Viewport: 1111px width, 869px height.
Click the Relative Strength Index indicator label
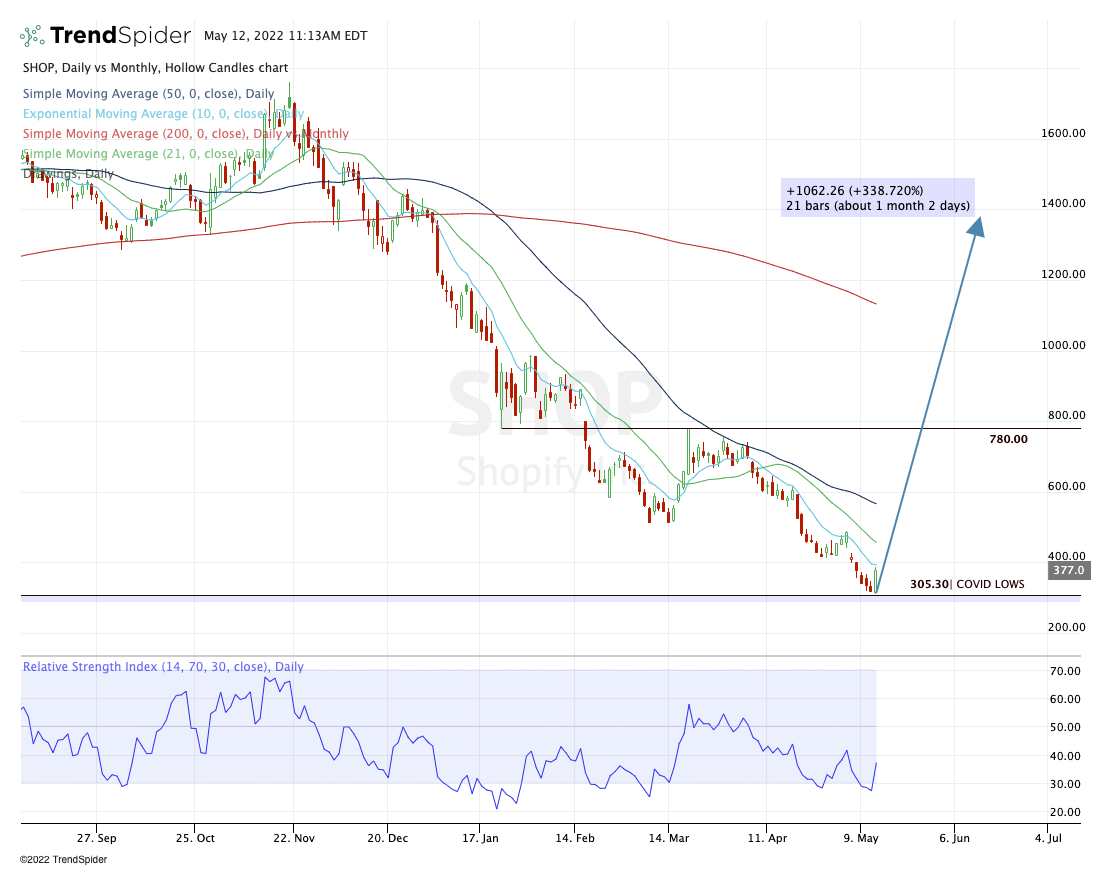pyautogui.click(x=163, y=667)
